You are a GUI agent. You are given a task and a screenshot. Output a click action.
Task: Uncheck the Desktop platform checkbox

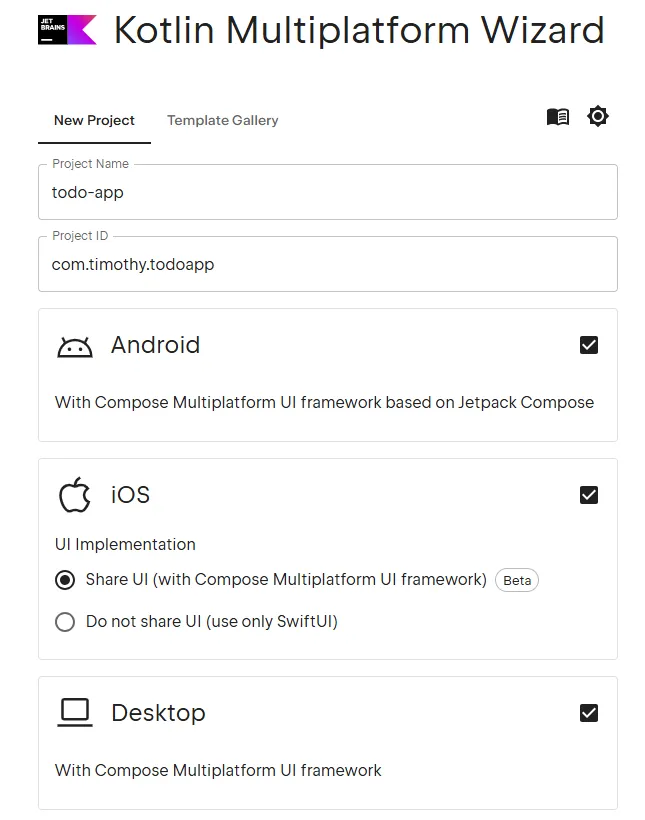pyautogui.click(x=589, y=713)
